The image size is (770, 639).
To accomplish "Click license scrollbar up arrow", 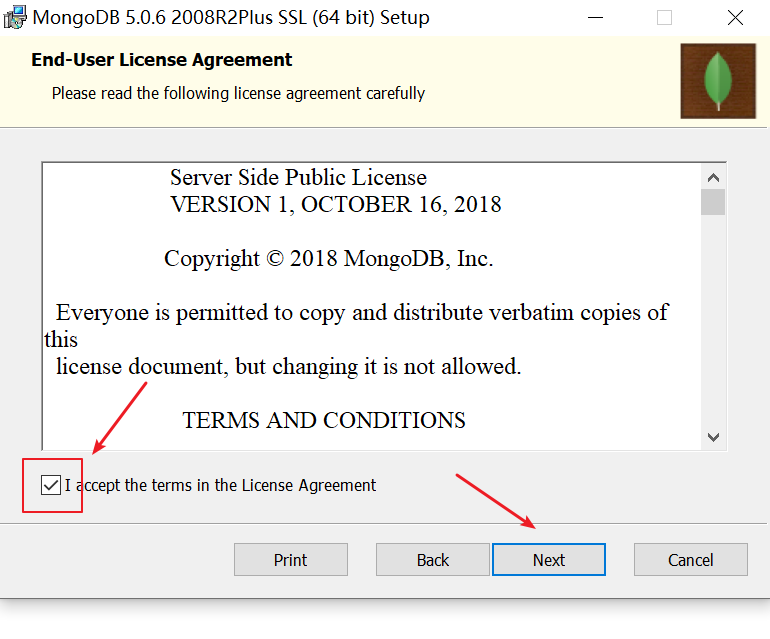I will point(713,177).
